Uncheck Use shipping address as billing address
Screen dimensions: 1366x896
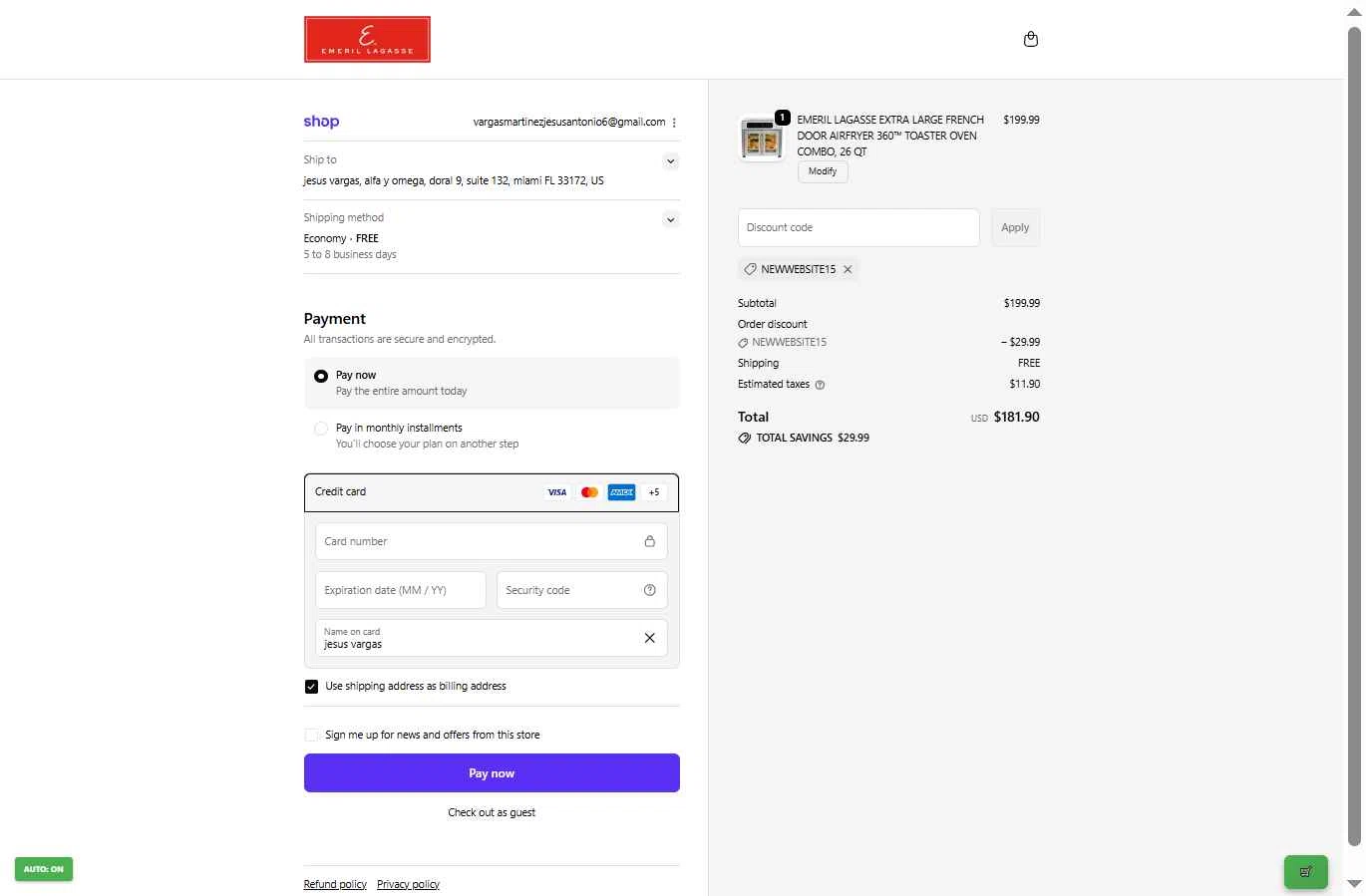(311, 687)
